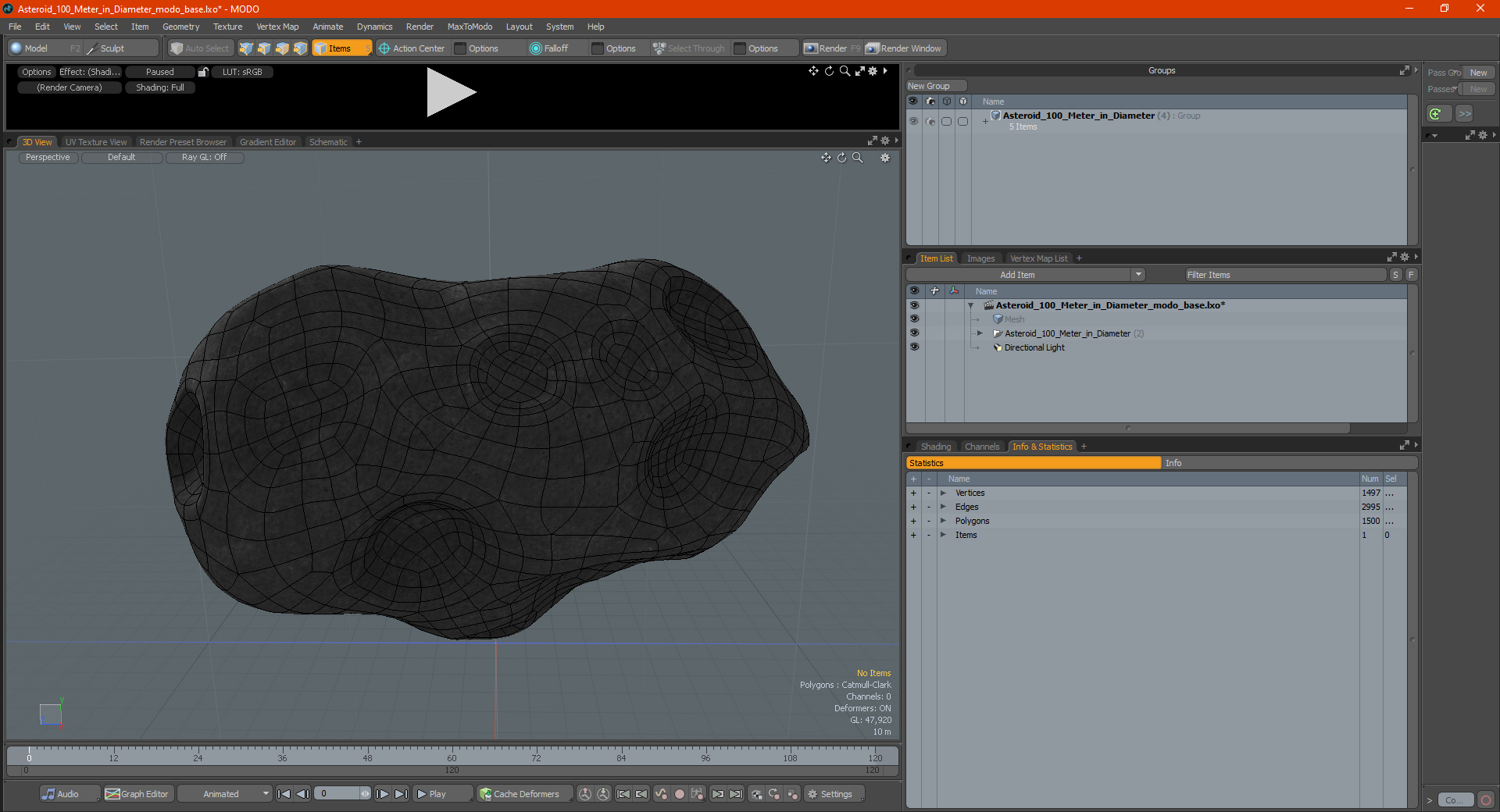Viewport: 1500px width, 812px height.
Task: Click the Filter Items field
Action: click(x=1285, y=275)
